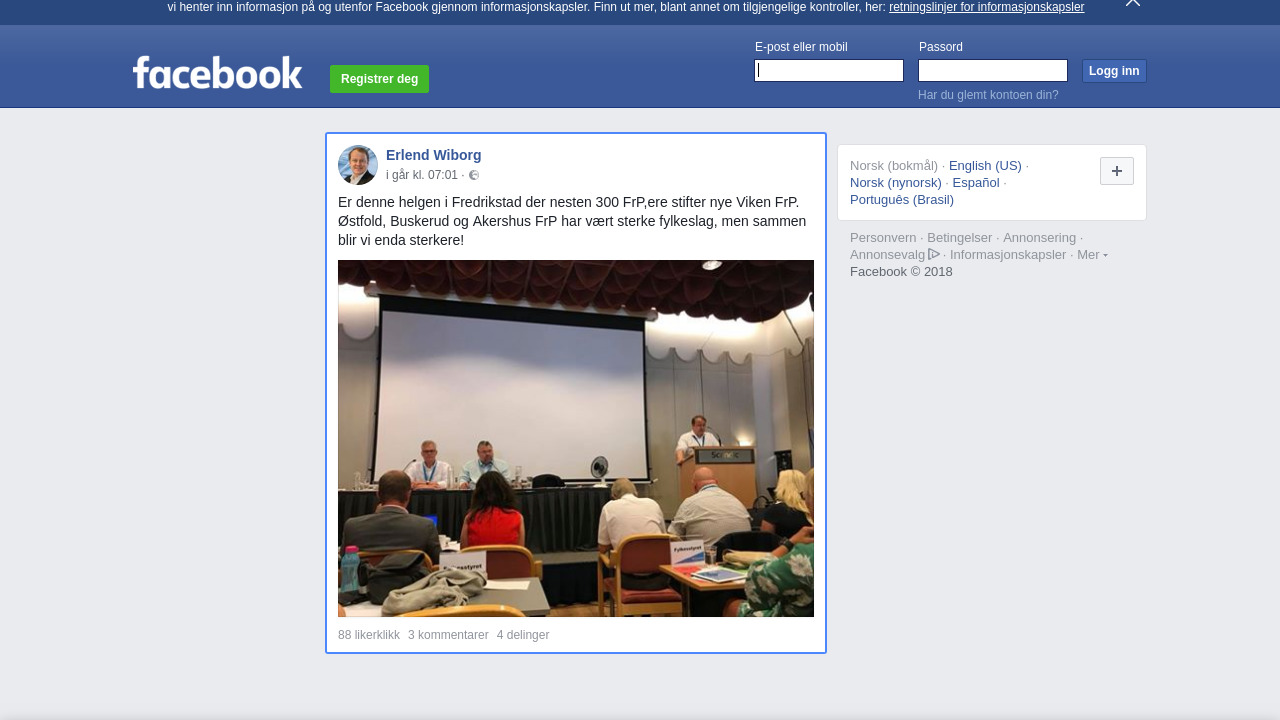Close the cookie notice banner
This screenshot has width=1280, height=720.
[1132, 3]
